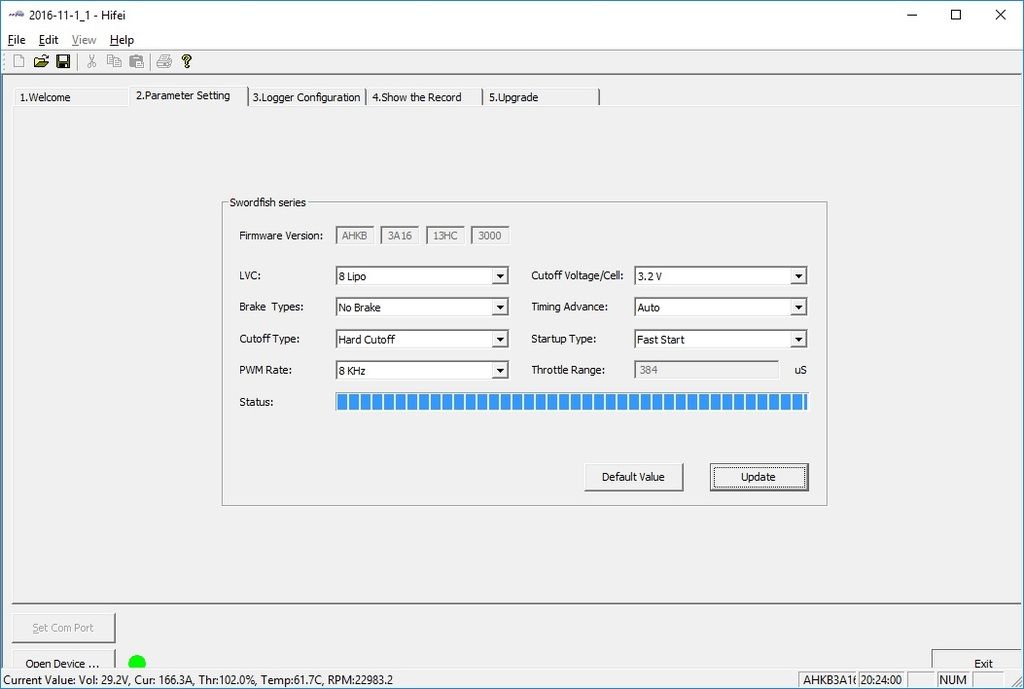1024x689 pixels.
Task: Click the Status progress bar
Action: coord(572,402)
